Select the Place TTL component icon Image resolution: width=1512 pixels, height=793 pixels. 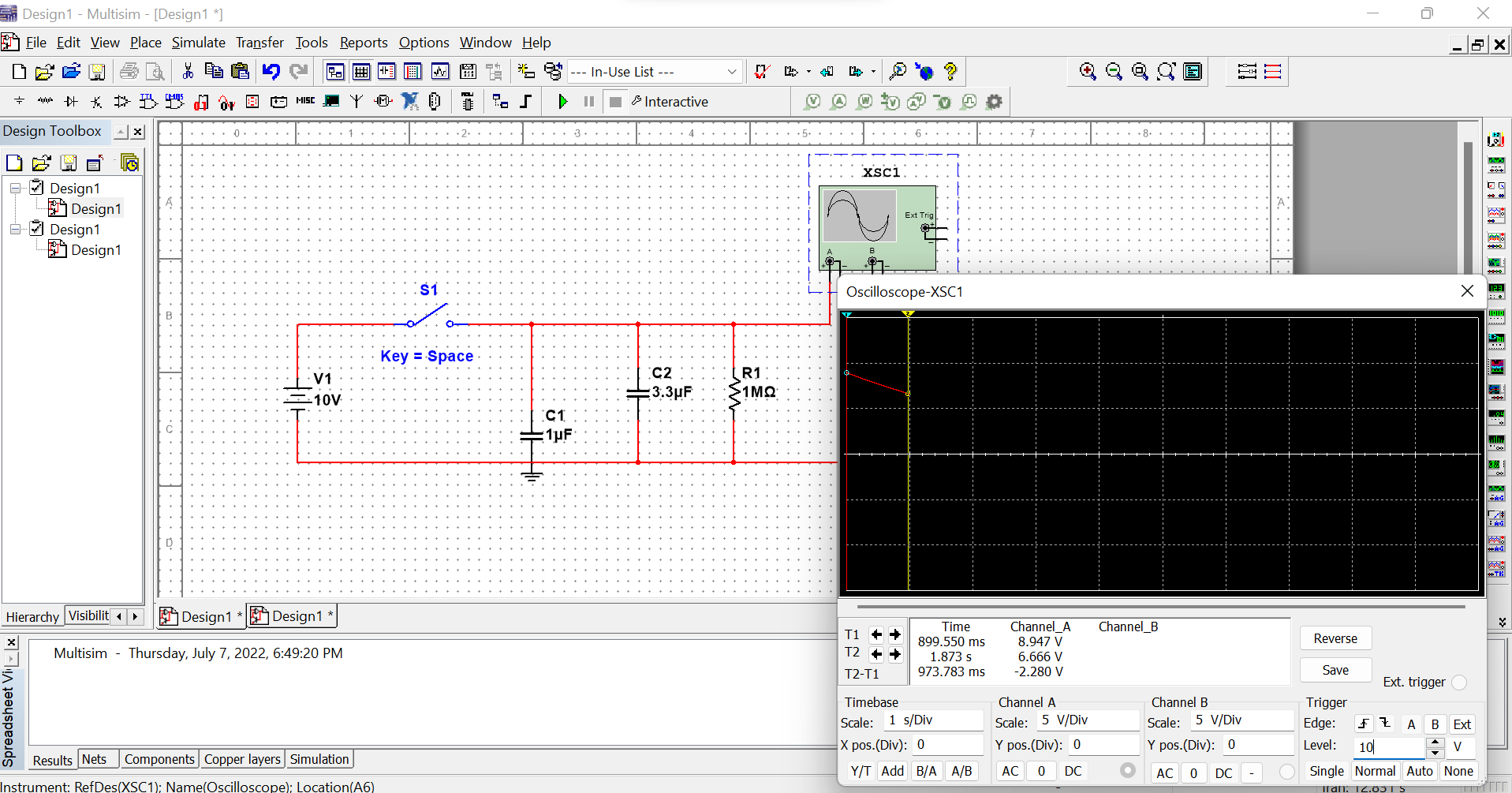[x=147, y=101]
